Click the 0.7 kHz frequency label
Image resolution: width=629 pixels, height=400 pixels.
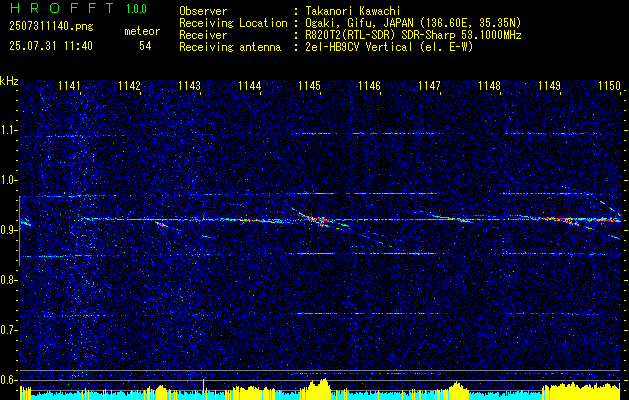(x=7, y=330)
